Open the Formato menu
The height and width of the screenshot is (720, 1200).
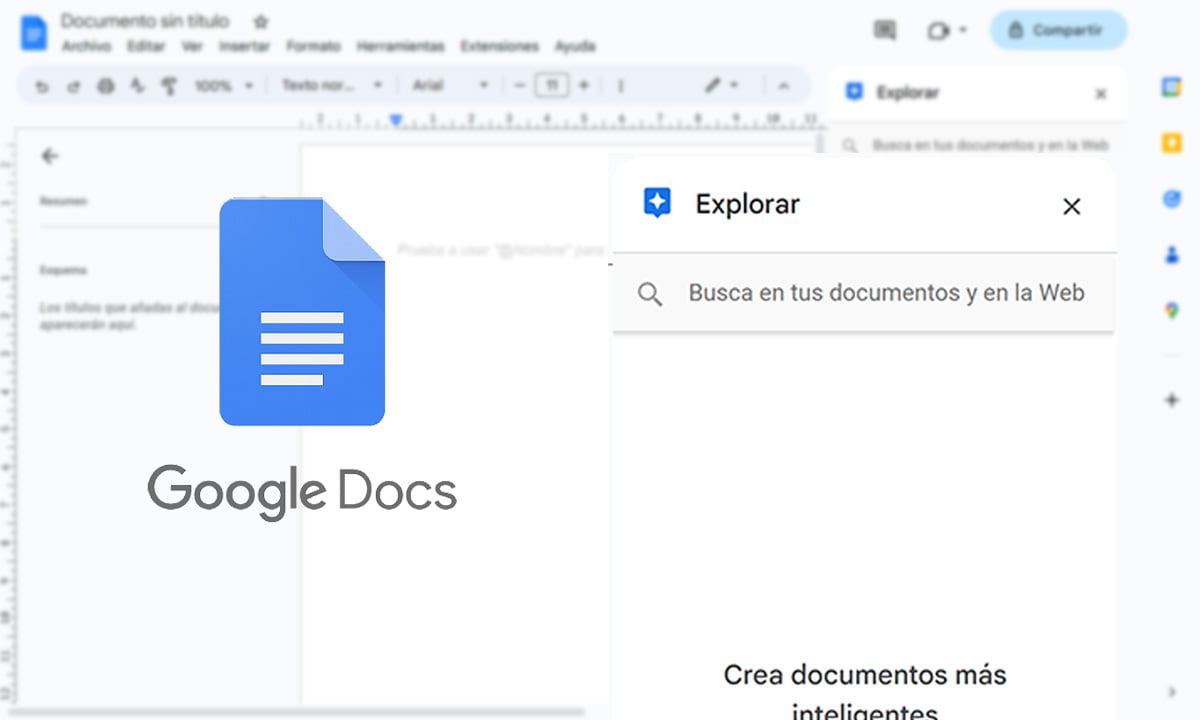coord(313,46)
